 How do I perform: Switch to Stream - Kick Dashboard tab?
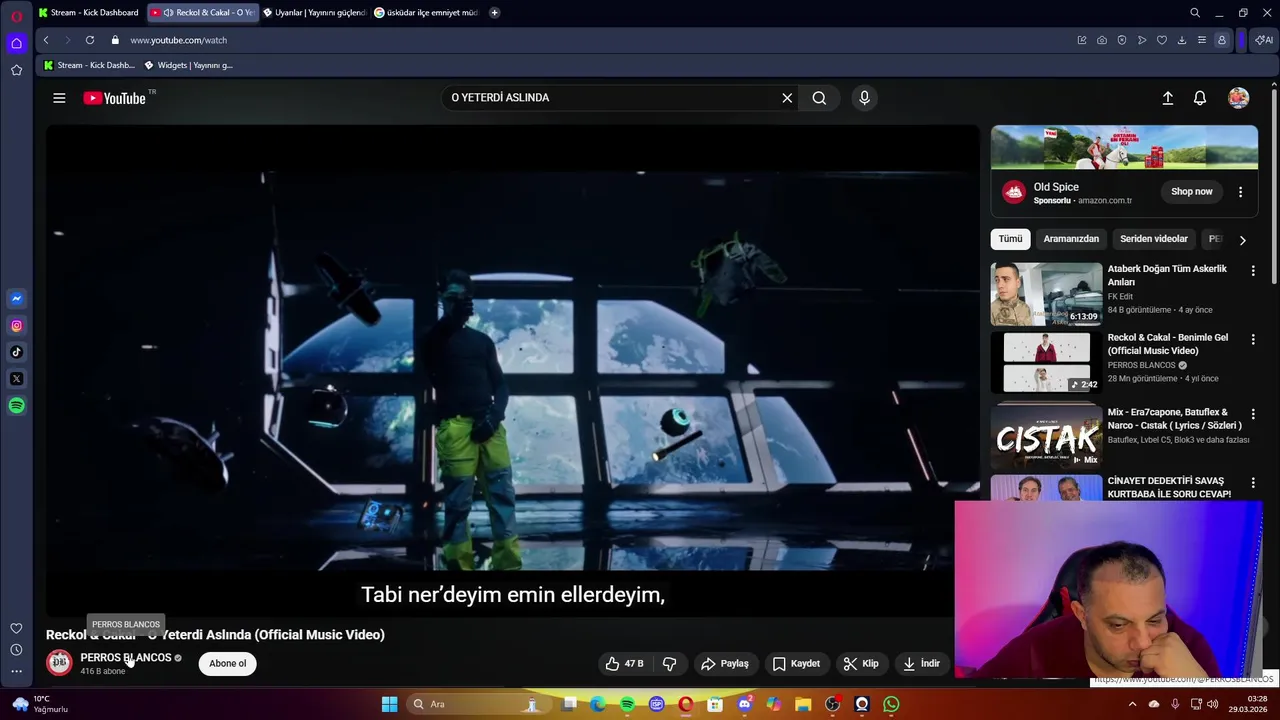pyautogui.click(x=88, y=12)
